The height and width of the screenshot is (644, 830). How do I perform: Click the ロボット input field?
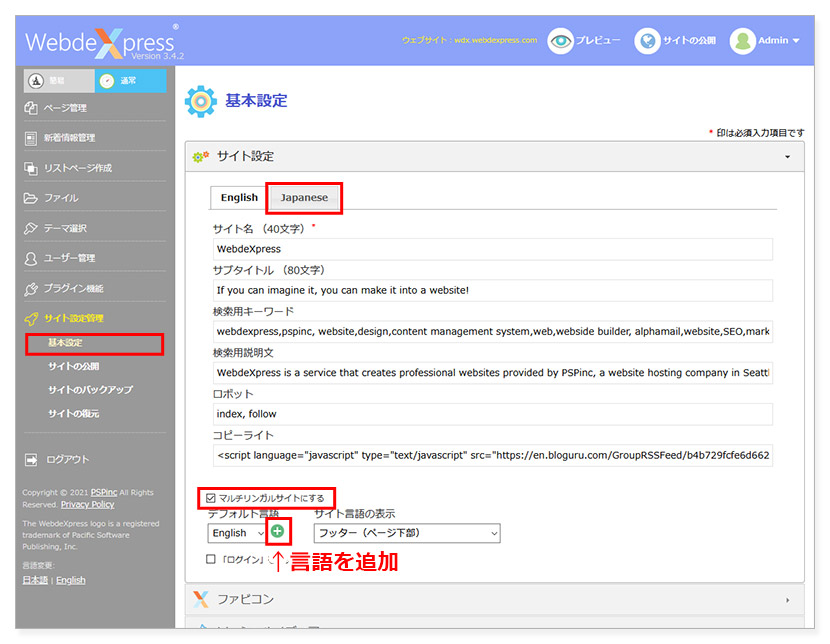click(x=493, y=414)
